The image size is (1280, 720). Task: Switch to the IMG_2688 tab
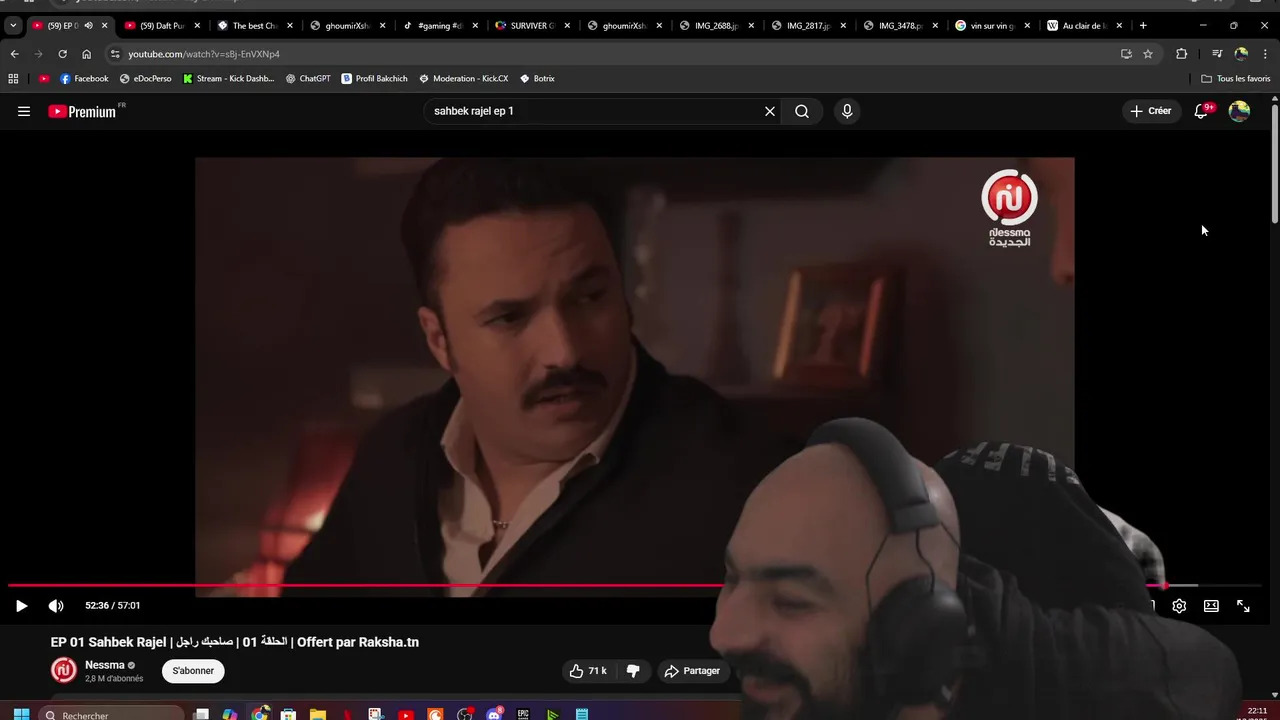(715, 26)
